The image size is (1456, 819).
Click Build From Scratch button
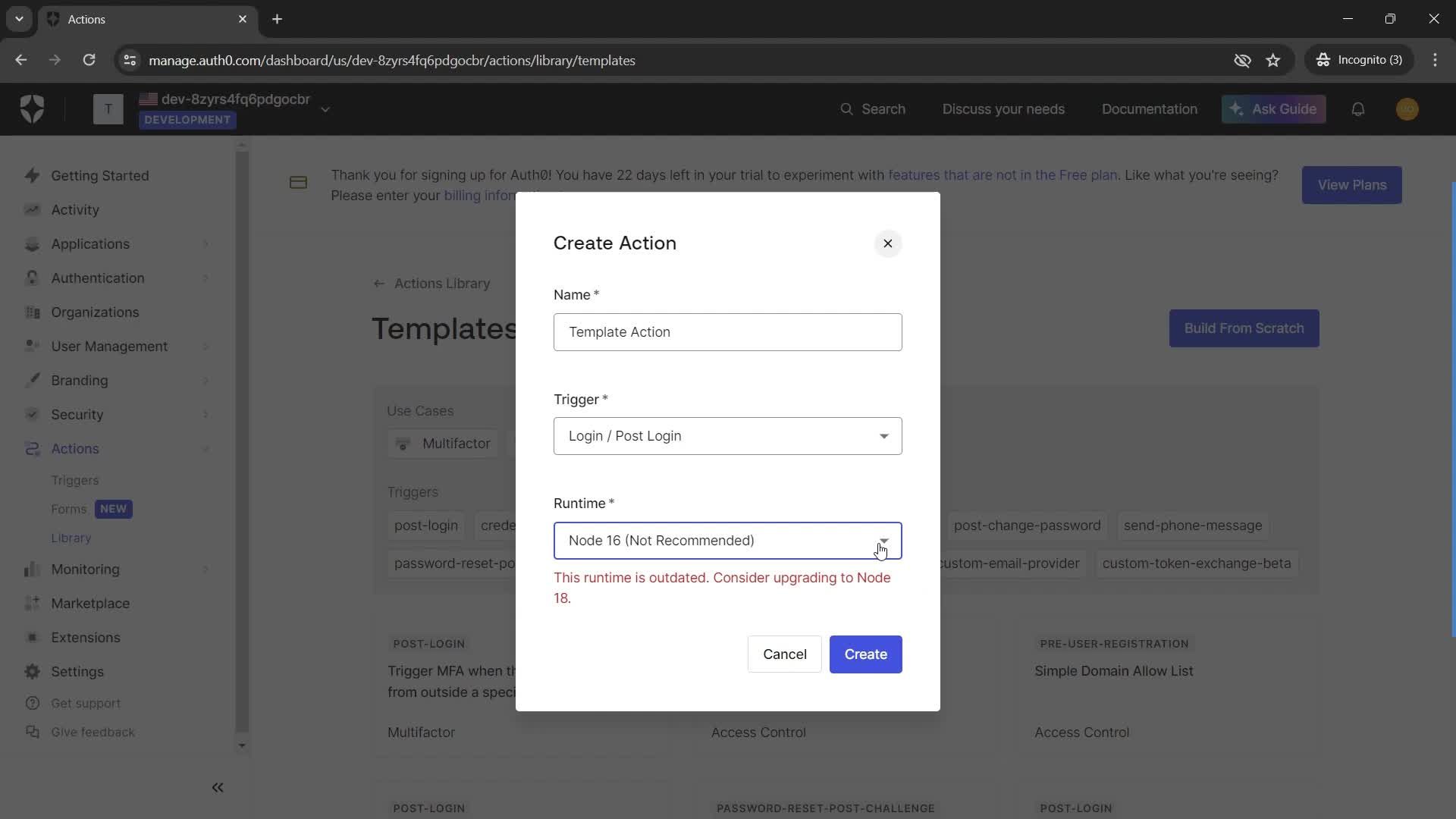1244,328
